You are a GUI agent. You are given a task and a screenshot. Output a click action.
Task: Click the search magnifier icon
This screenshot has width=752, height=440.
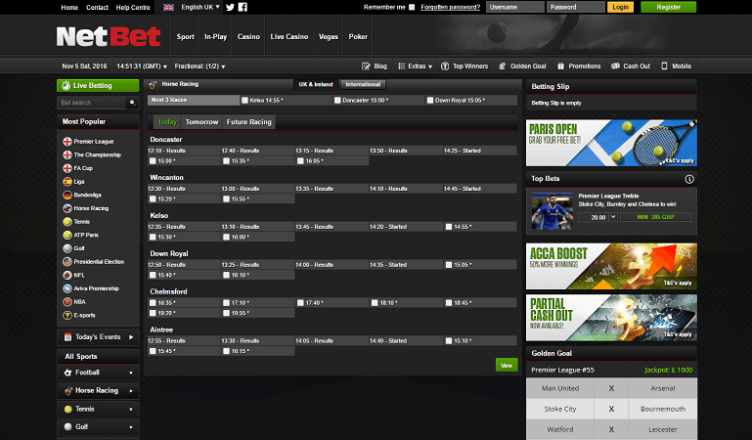point(132,103)
